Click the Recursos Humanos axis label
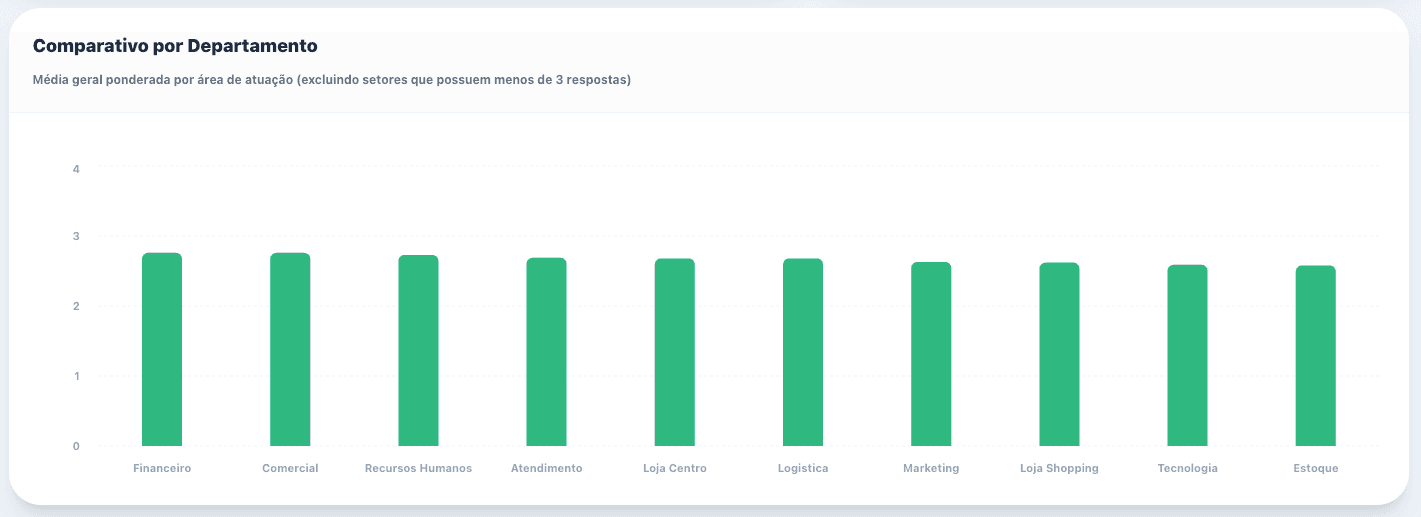Screen dimensions: 1421x517 click(x=418, y=468)
